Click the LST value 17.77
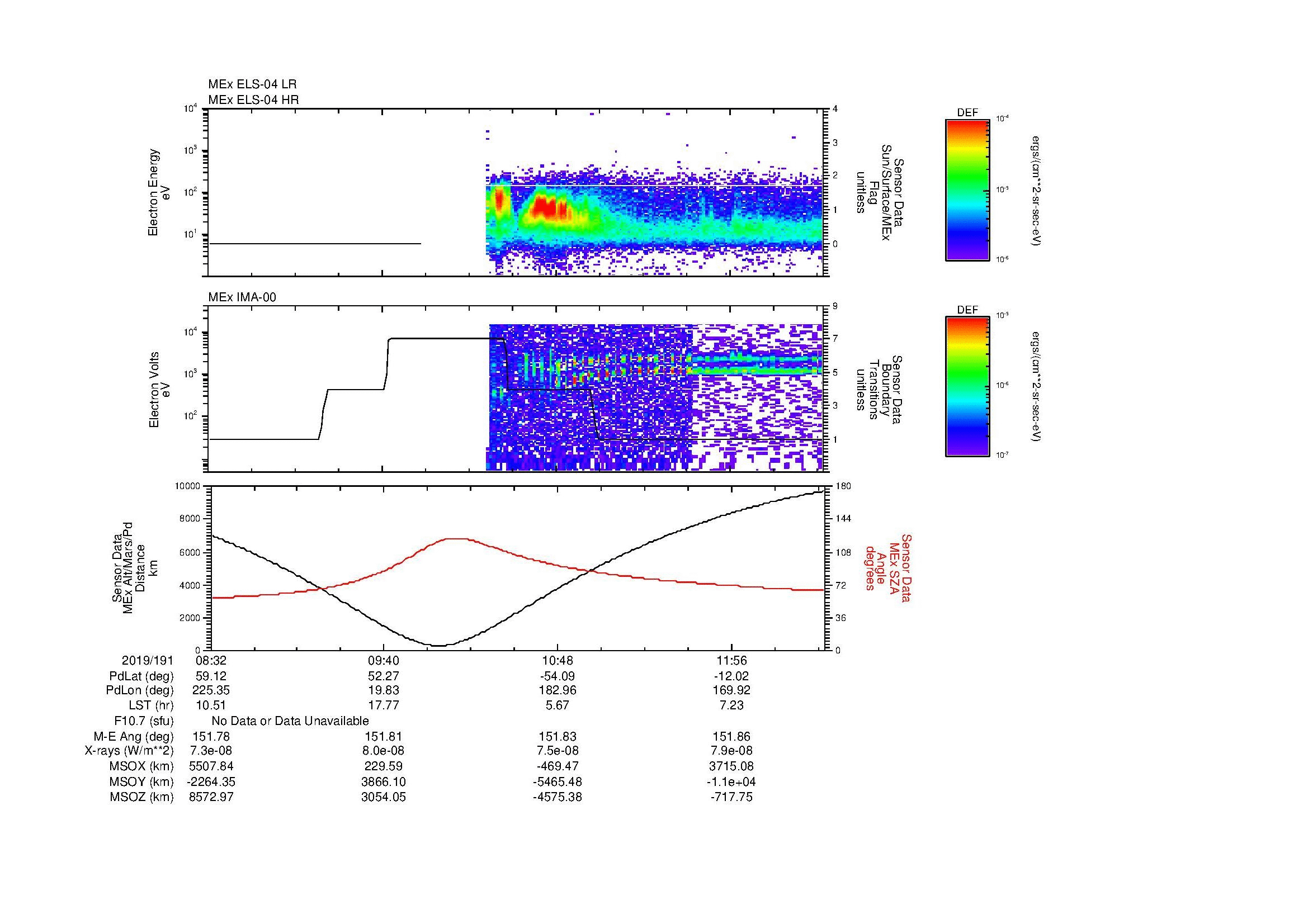Screen dimensions: 1308x924 [384, 705]
